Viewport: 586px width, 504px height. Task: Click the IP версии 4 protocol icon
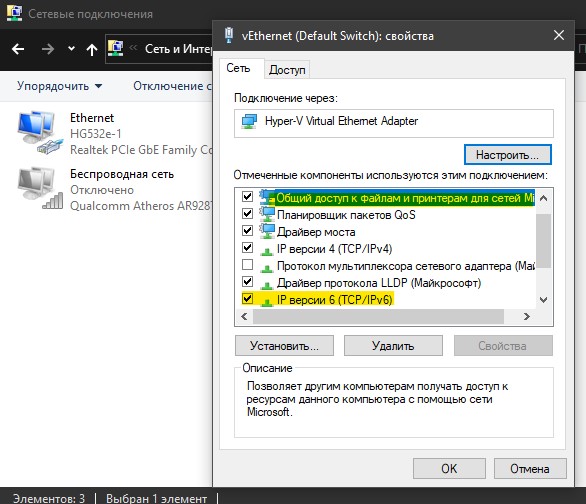click(266, 251)
